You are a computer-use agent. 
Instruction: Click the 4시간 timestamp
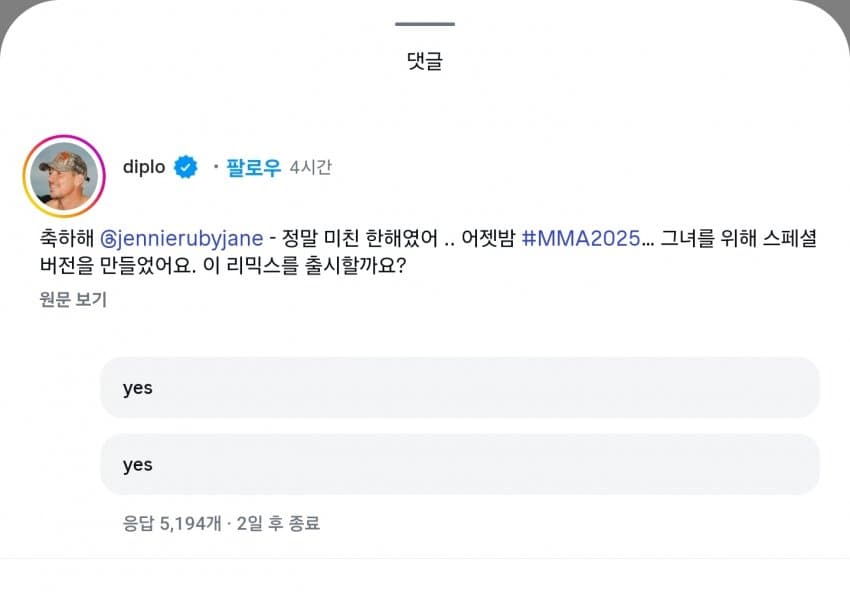tap(310, 168)
